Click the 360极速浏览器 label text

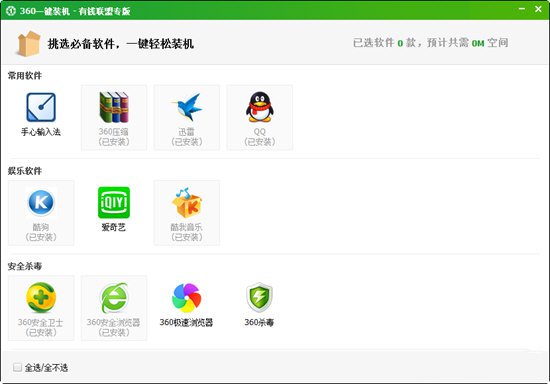[x=186, y=322]
